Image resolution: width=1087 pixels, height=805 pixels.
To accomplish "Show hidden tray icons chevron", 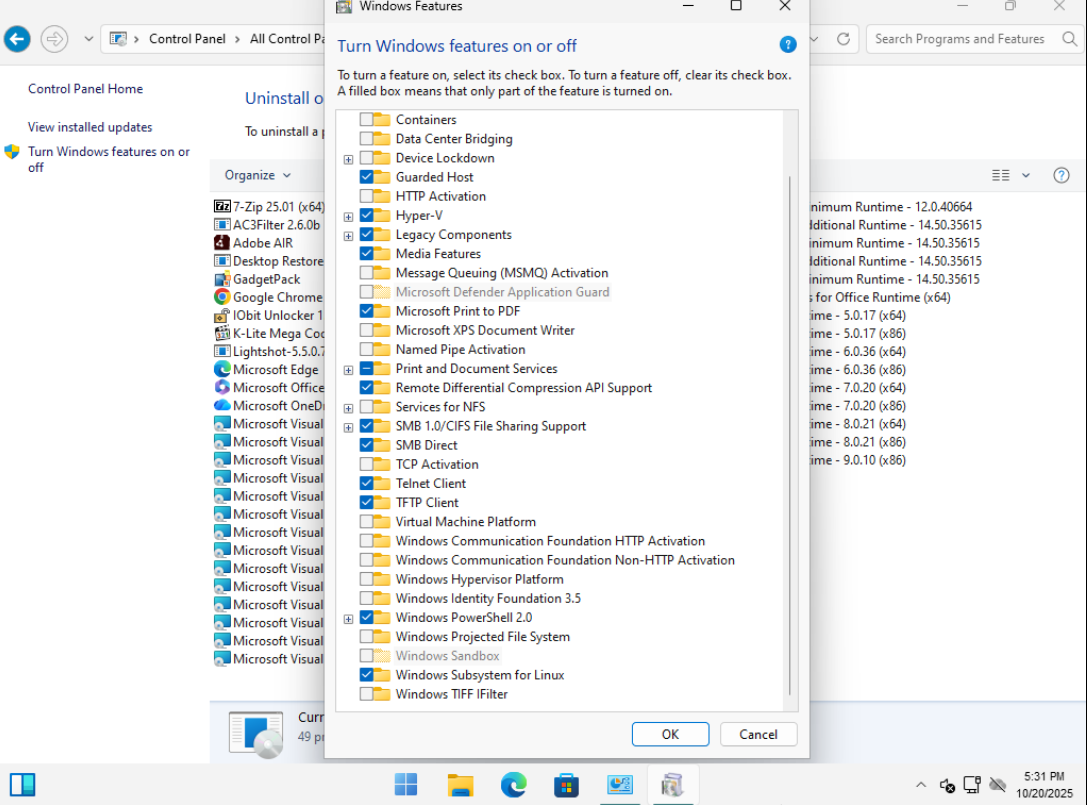I will [921, 785].
